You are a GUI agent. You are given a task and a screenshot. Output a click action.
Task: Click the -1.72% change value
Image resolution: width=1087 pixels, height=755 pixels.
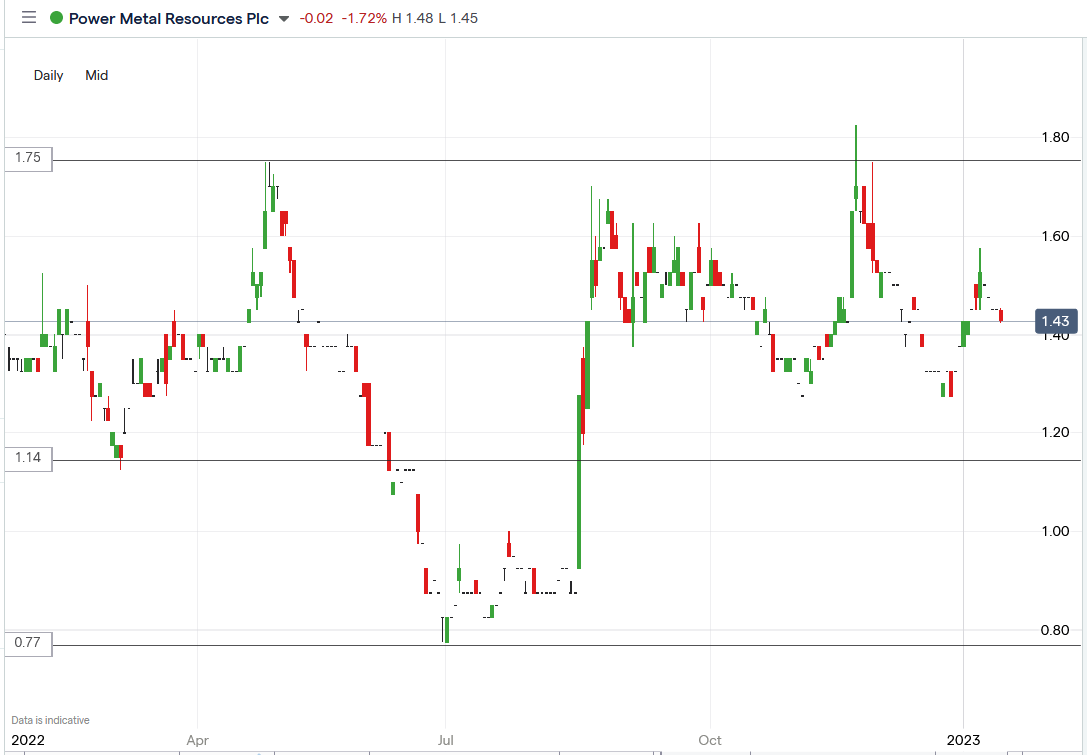pyautogui.click(x=364, y=18)
